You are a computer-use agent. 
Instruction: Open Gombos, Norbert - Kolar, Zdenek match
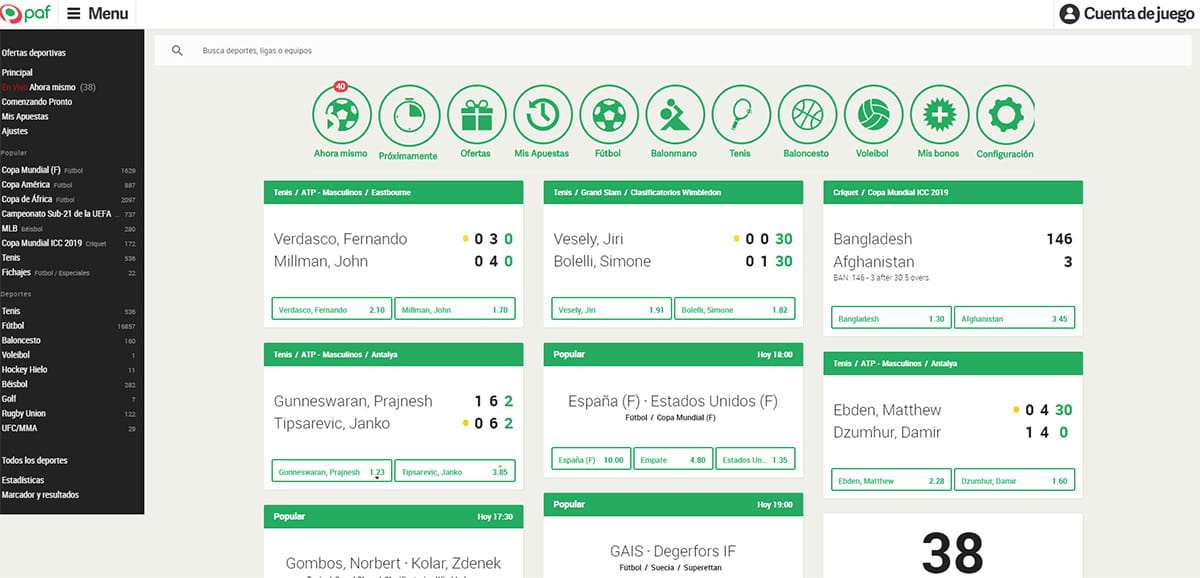393,563
